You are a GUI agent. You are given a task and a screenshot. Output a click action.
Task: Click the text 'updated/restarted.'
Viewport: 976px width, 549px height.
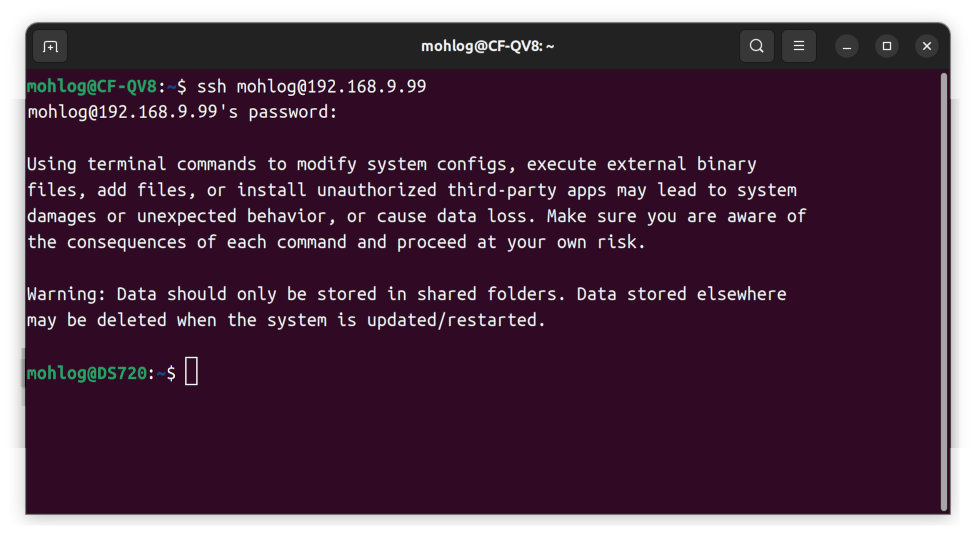(x=456, y=320)
